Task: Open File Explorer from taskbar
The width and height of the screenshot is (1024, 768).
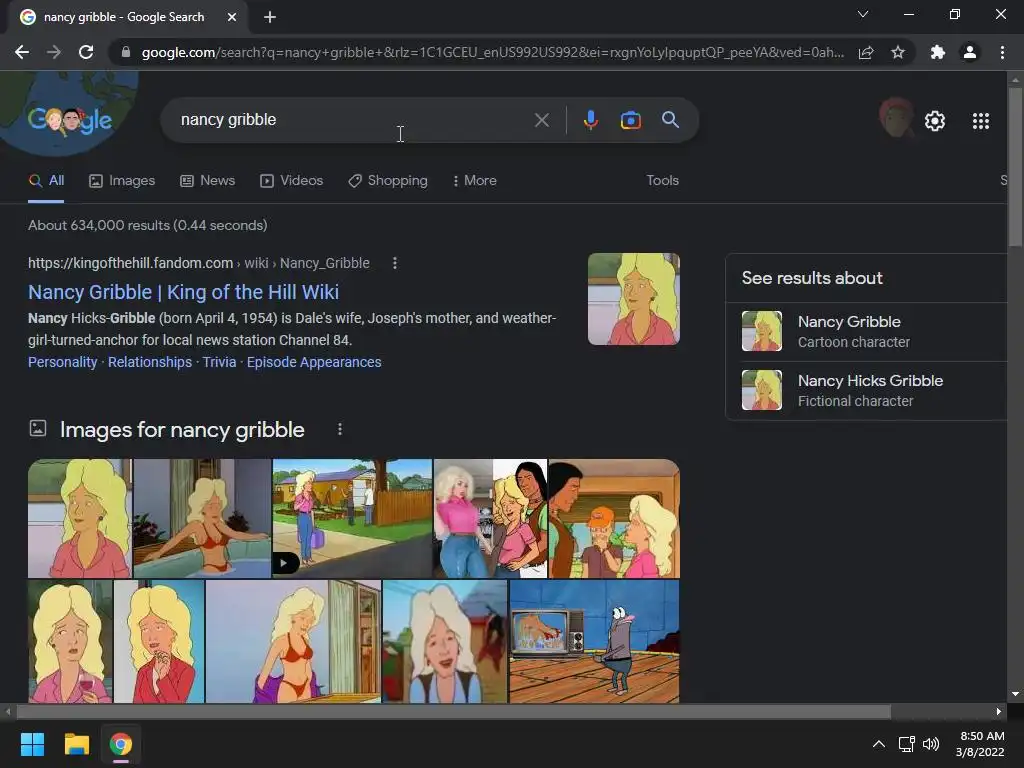Action: click(76, 744)
